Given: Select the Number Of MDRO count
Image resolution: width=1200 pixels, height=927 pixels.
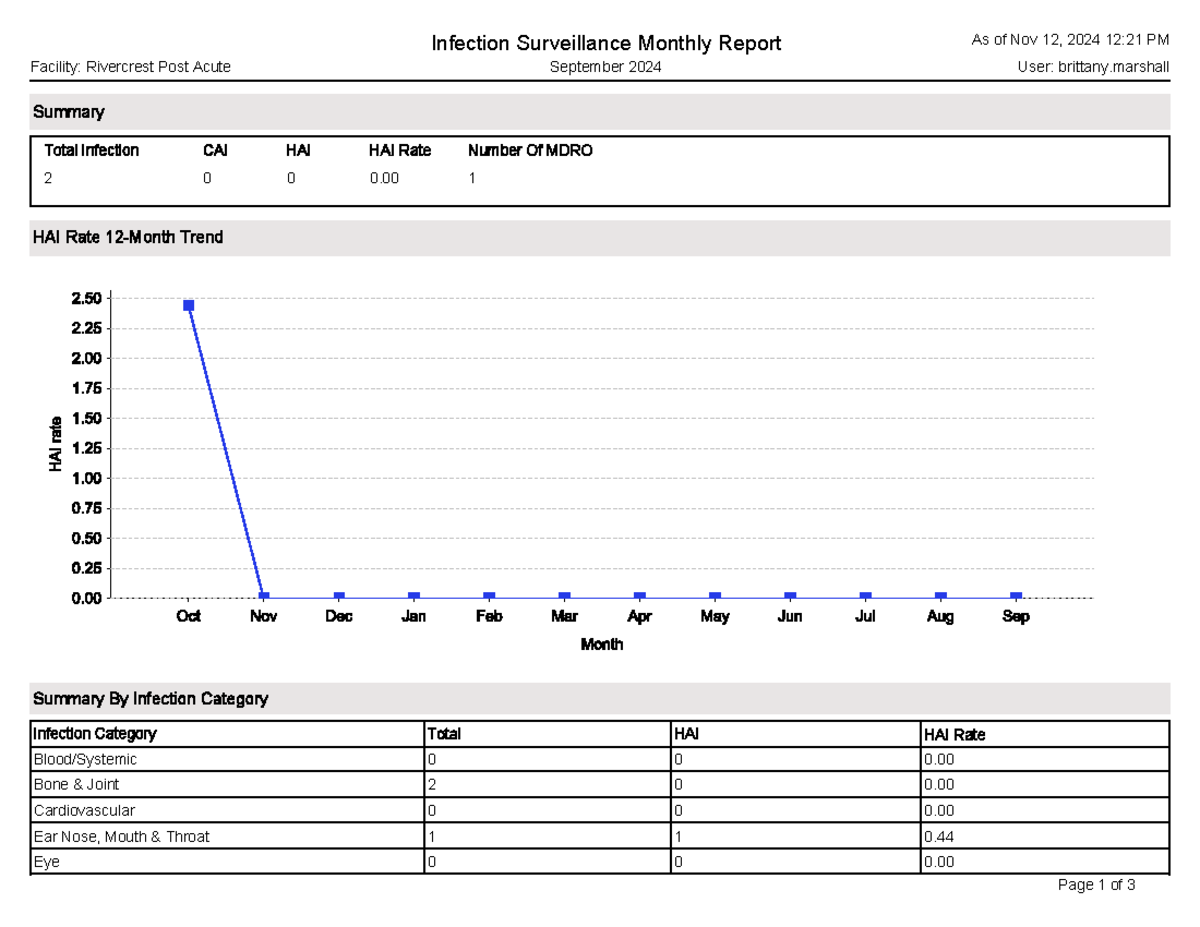Looking at the screenshot, I should [x=473, y=178].
